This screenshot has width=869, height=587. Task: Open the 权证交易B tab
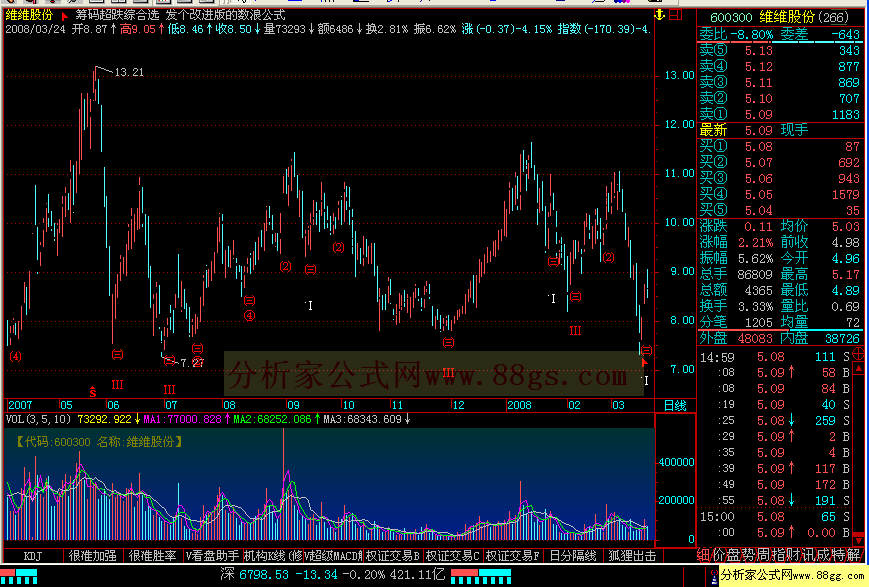click(392, 556)
